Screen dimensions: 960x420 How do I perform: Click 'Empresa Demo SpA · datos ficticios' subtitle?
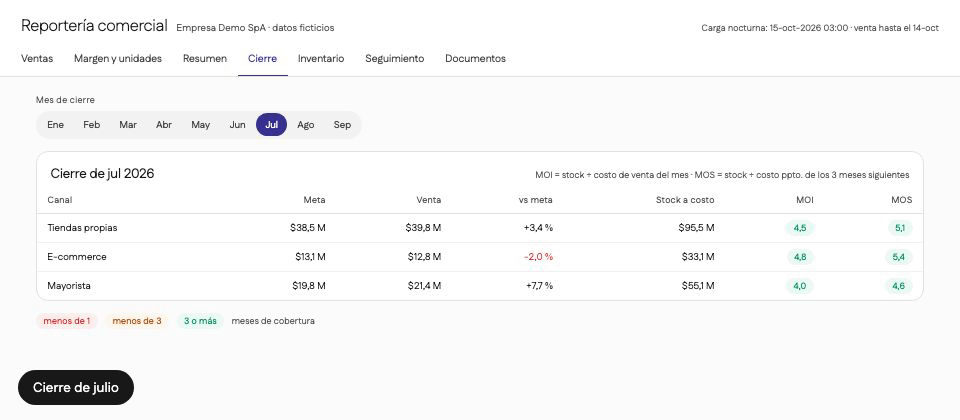tap(255, 28)
